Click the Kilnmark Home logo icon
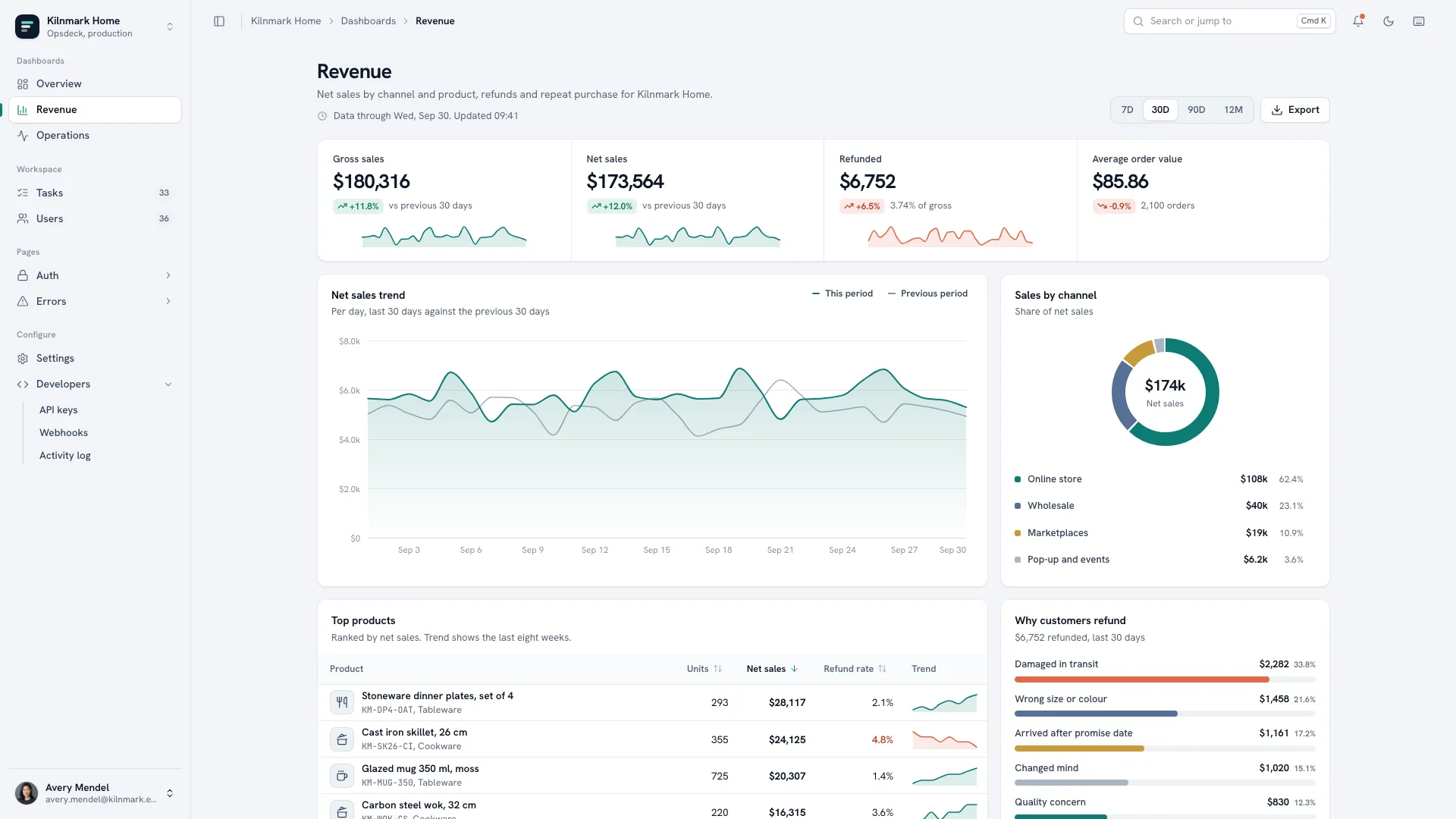The image size is (1456, 819). click(x=27, y=27)
